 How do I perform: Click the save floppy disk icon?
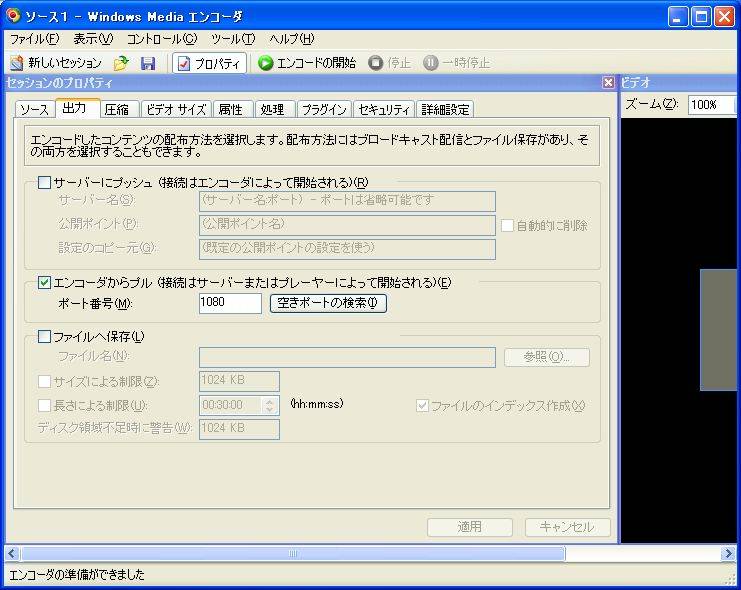(x=148, y=63)
